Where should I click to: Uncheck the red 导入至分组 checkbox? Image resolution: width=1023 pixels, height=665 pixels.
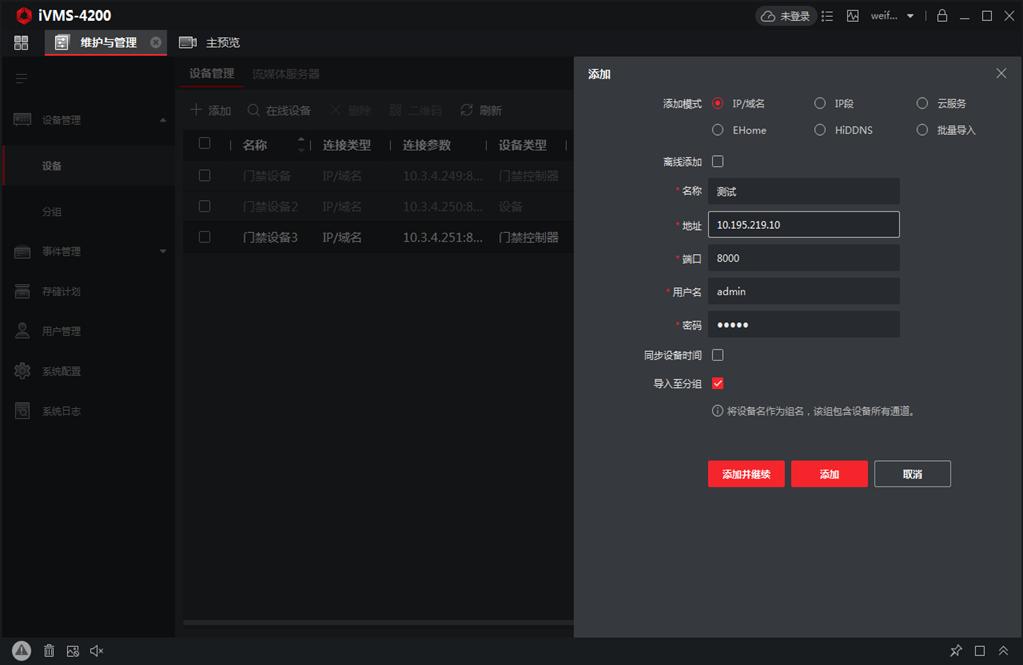717,382
